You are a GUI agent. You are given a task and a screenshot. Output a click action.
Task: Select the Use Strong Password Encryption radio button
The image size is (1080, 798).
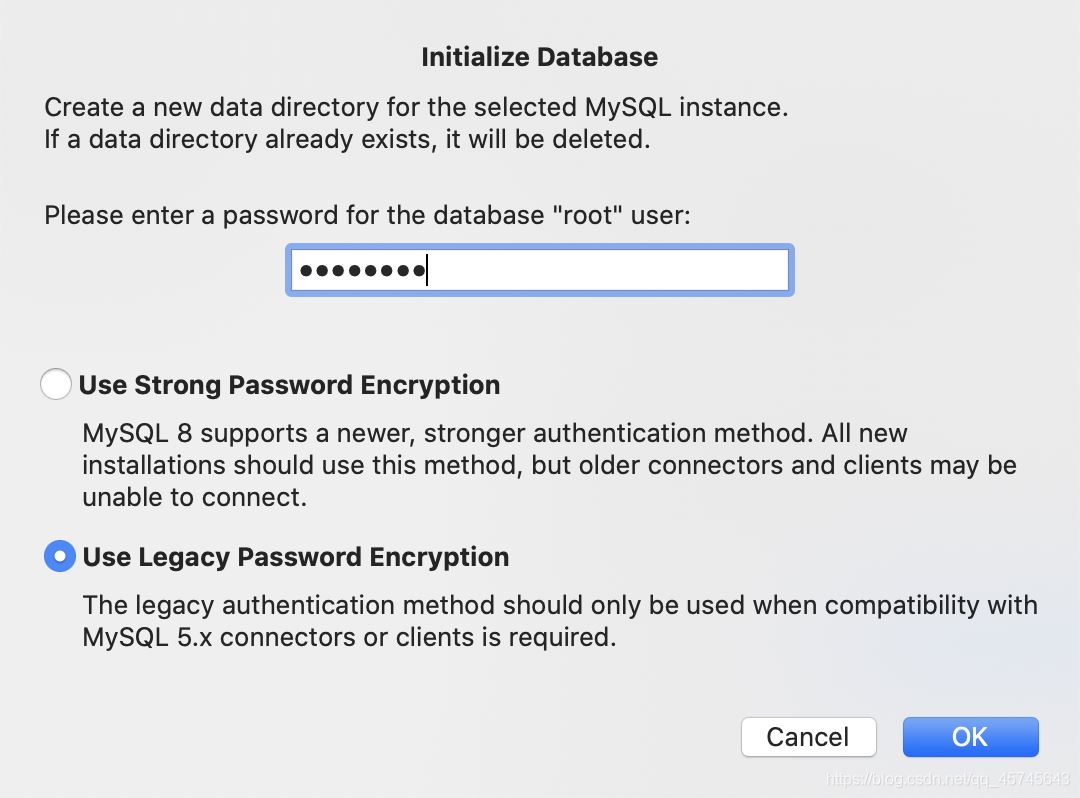coord(56,384)
